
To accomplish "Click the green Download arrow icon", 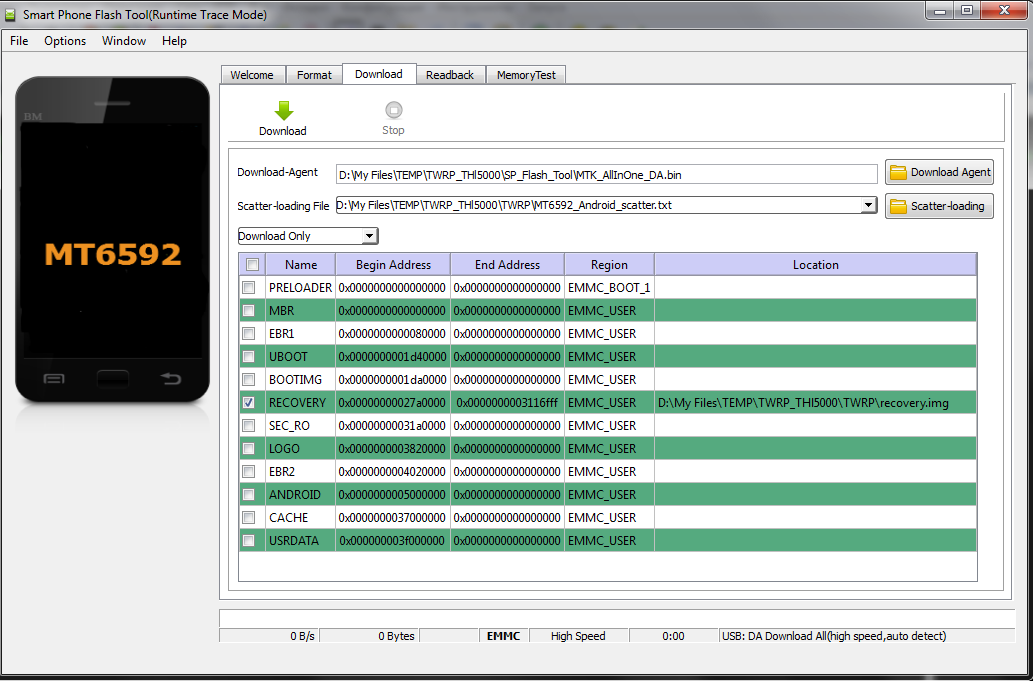I will pos(283,111).
